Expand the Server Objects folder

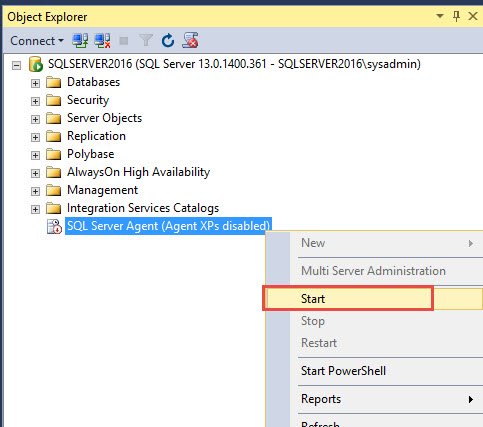coord(35,119)
